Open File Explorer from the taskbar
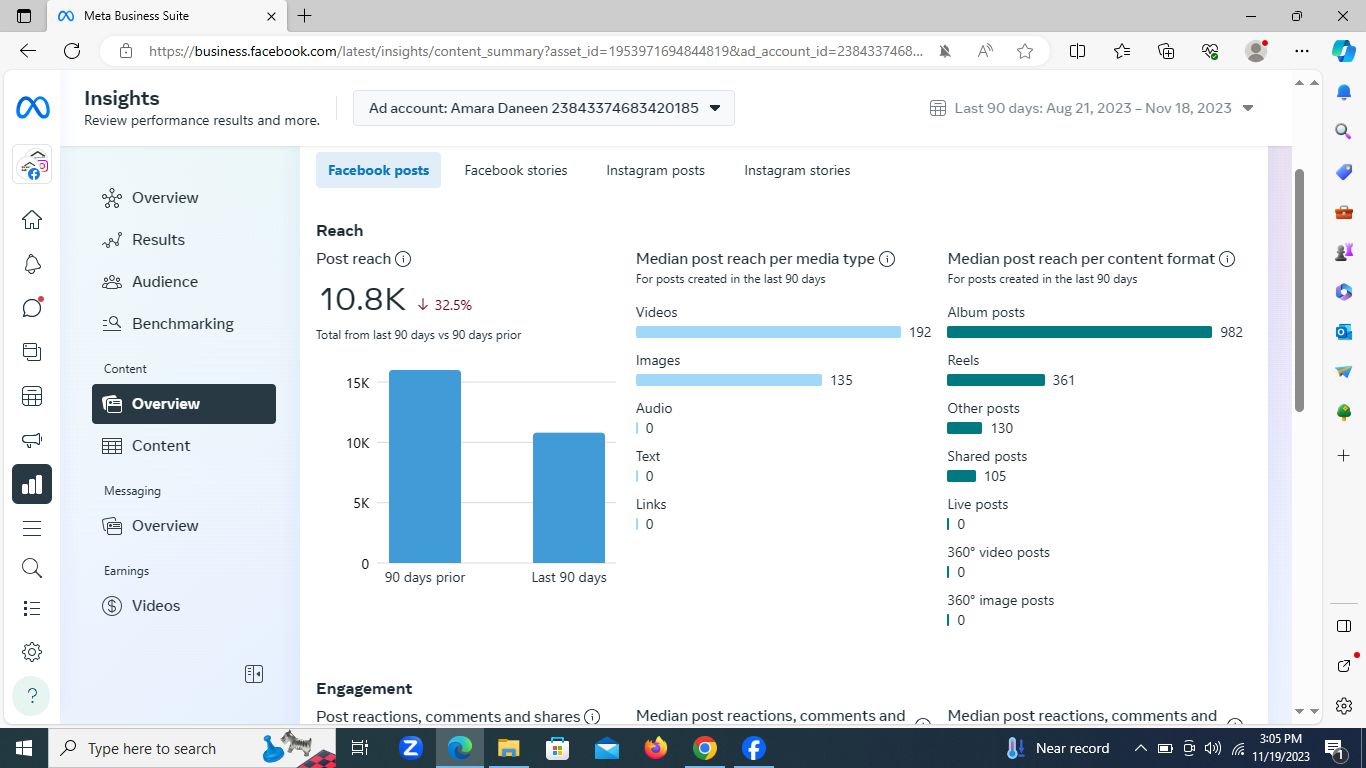 point(509,748)
